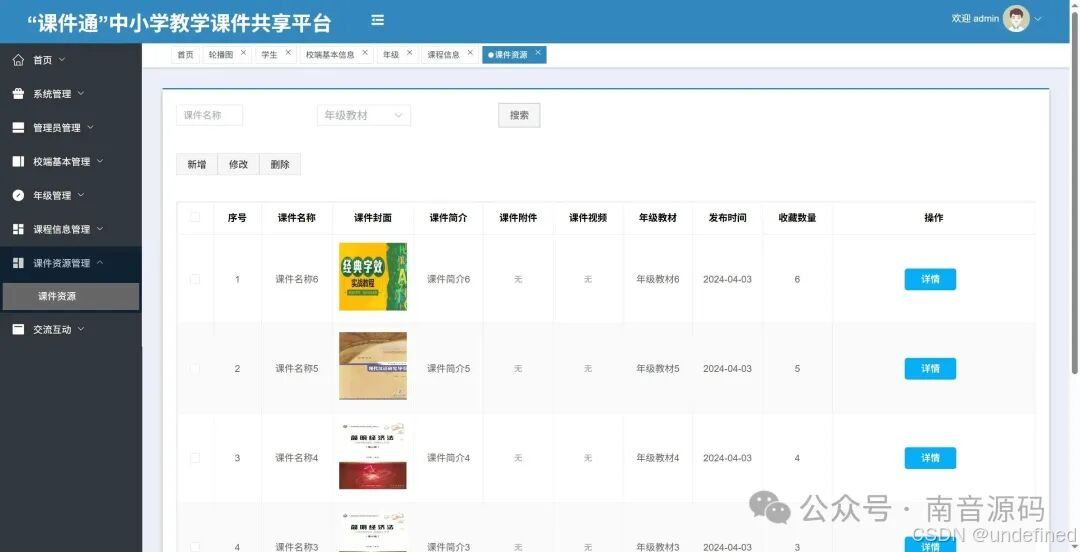The width and height of the screenshot is (1080, 552).
Task: Click the 管理员管理 sidebar icon
Action: 19,127
